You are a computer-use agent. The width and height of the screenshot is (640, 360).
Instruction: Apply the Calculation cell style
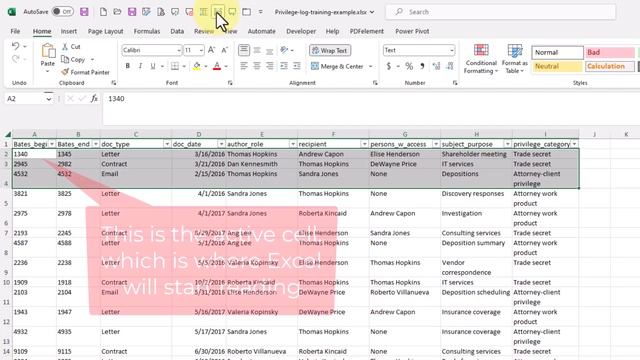click(610, 66)
